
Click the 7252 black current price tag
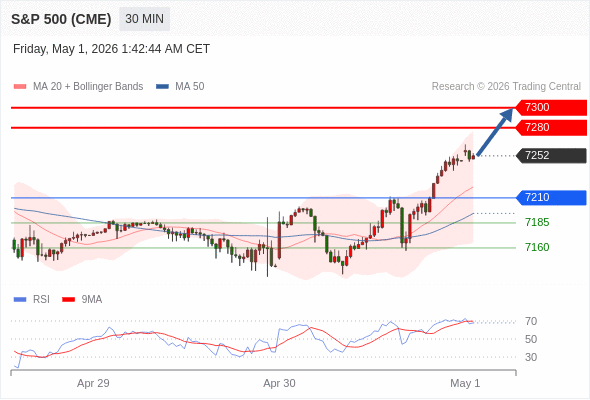(x=551, y=155)
